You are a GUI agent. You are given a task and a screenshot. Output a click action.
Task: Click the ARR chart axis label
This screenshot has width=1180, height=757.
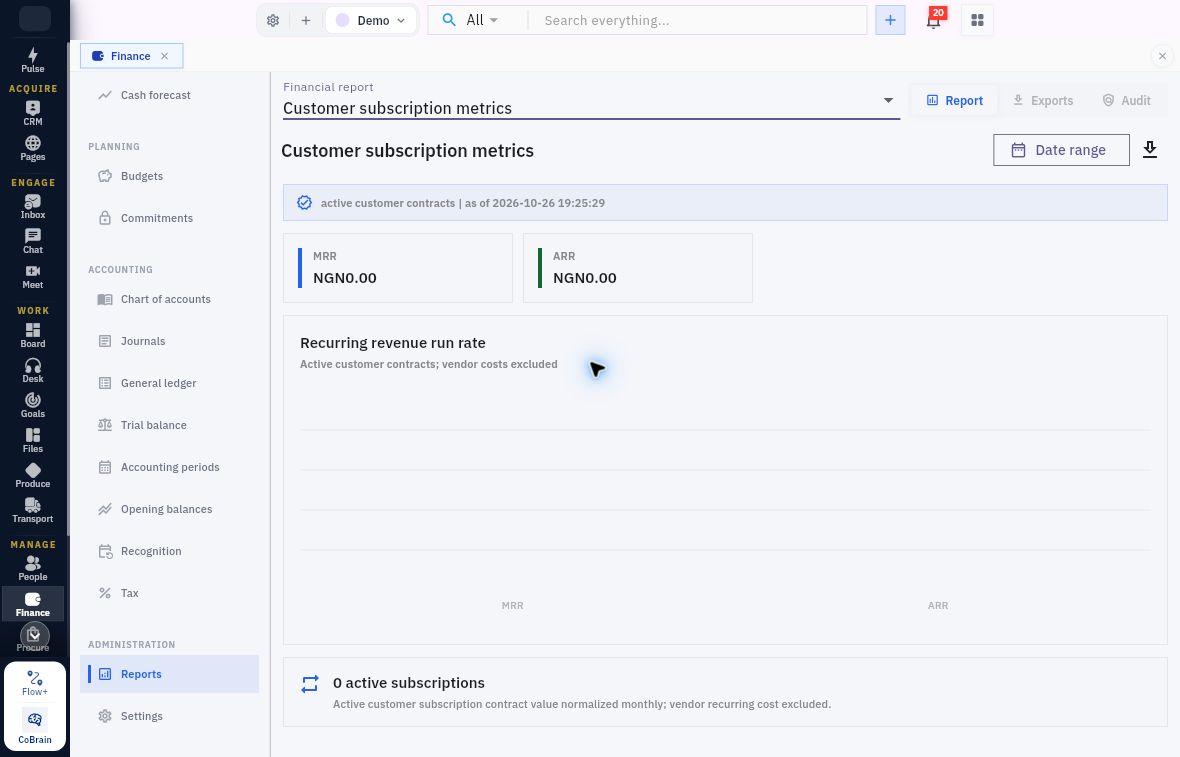coord(938,606)
